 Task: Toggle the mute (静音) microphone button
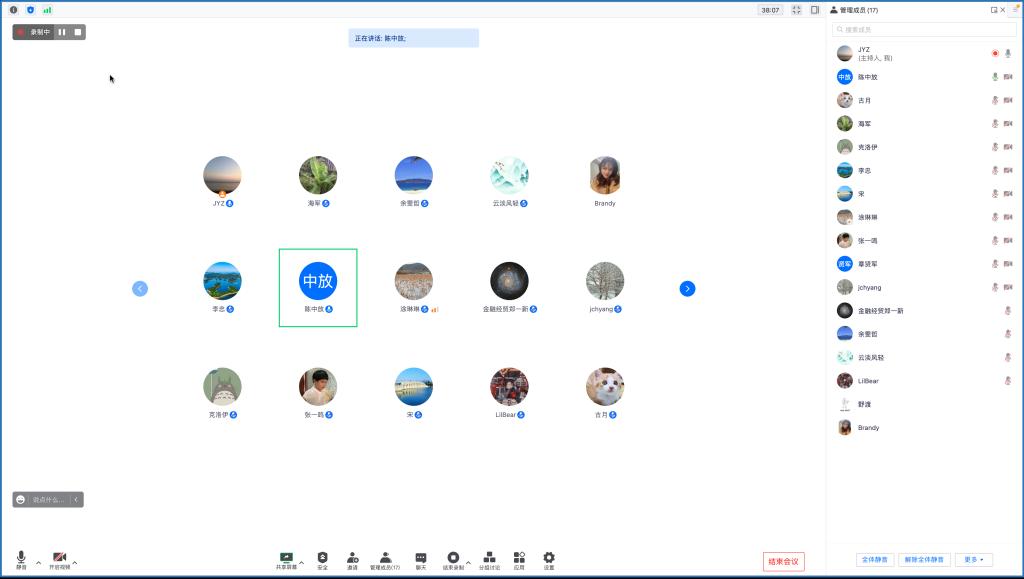coord(21,558)
